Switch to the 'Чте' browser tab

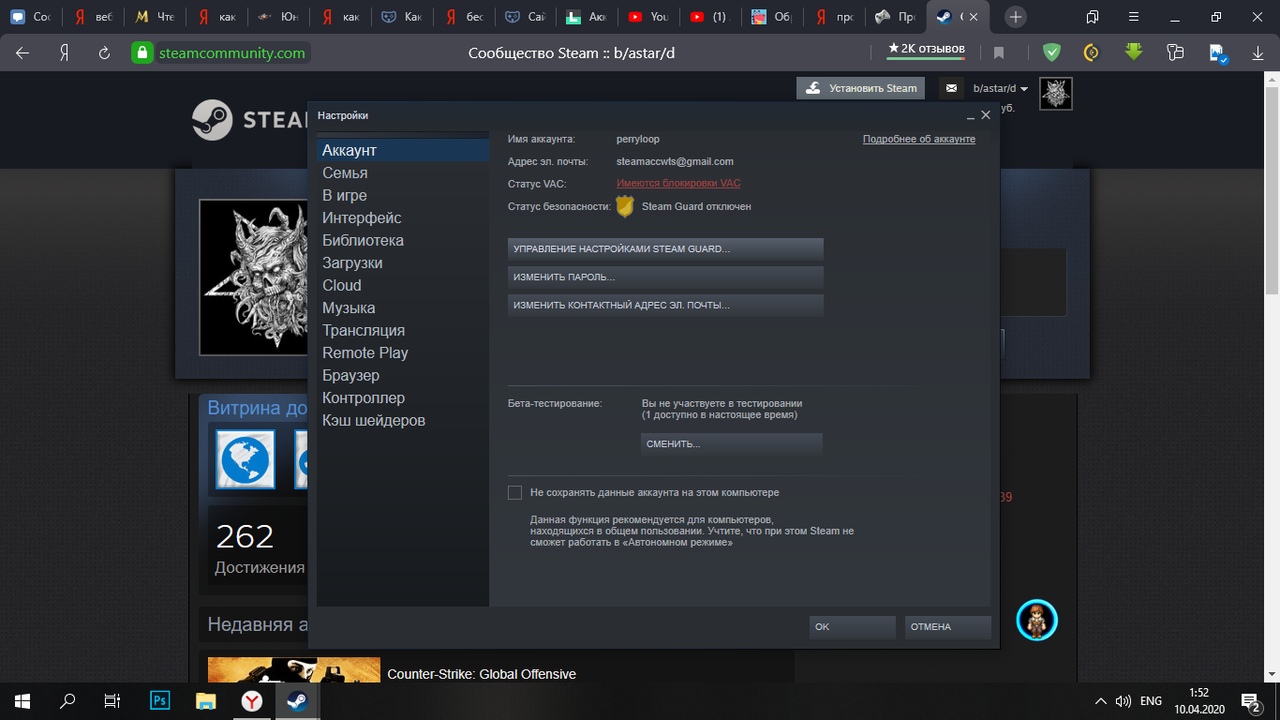[x=154, y=17]
